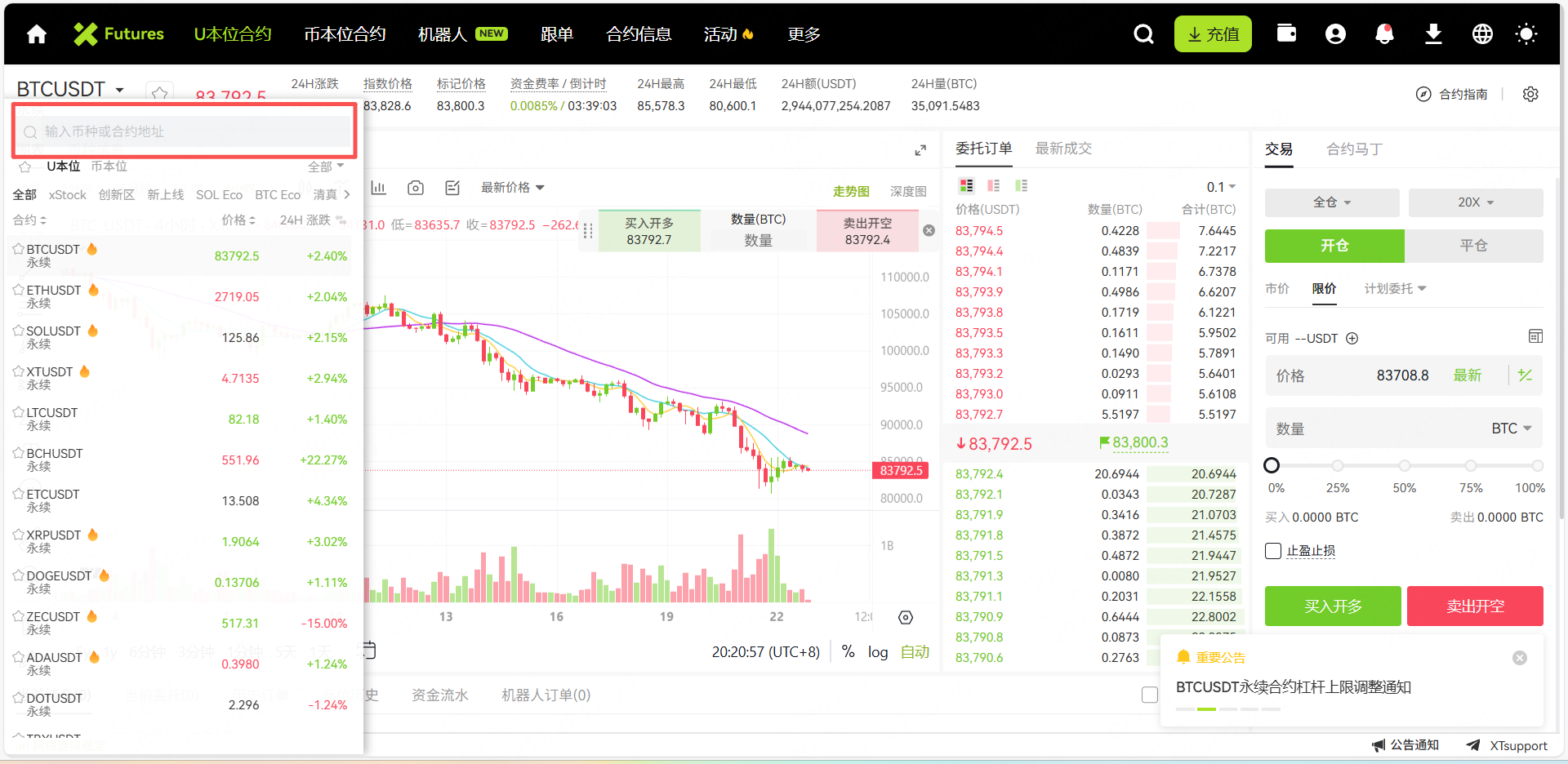
Task: Enable the 止盈止损 checkbox
Action: pyautogui.click(x=1272, y=551)
